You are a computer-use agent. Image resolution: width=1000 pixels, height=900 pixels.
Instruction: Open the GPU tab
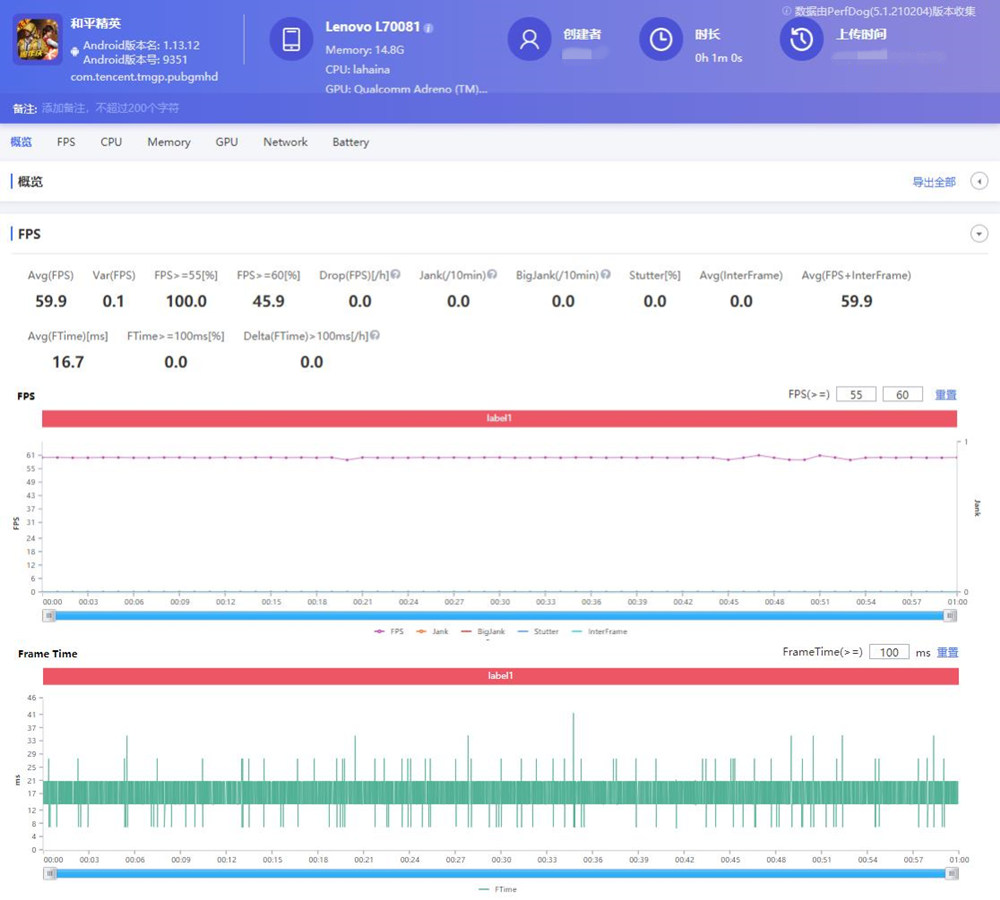(226, 142)
